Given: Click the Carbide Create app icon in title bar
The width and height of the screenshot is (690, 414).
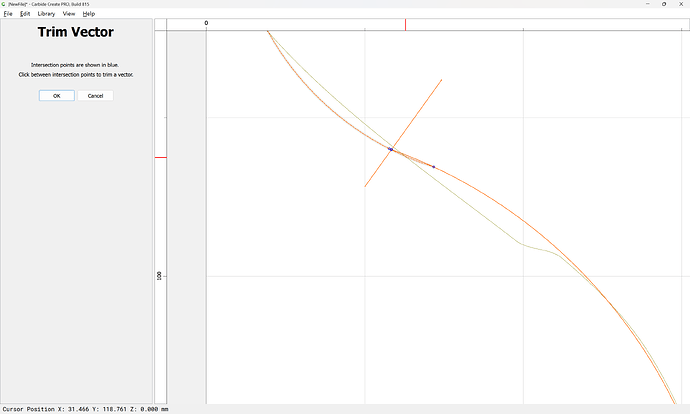Looking at the screenshot, I should (x=4, y=4).
